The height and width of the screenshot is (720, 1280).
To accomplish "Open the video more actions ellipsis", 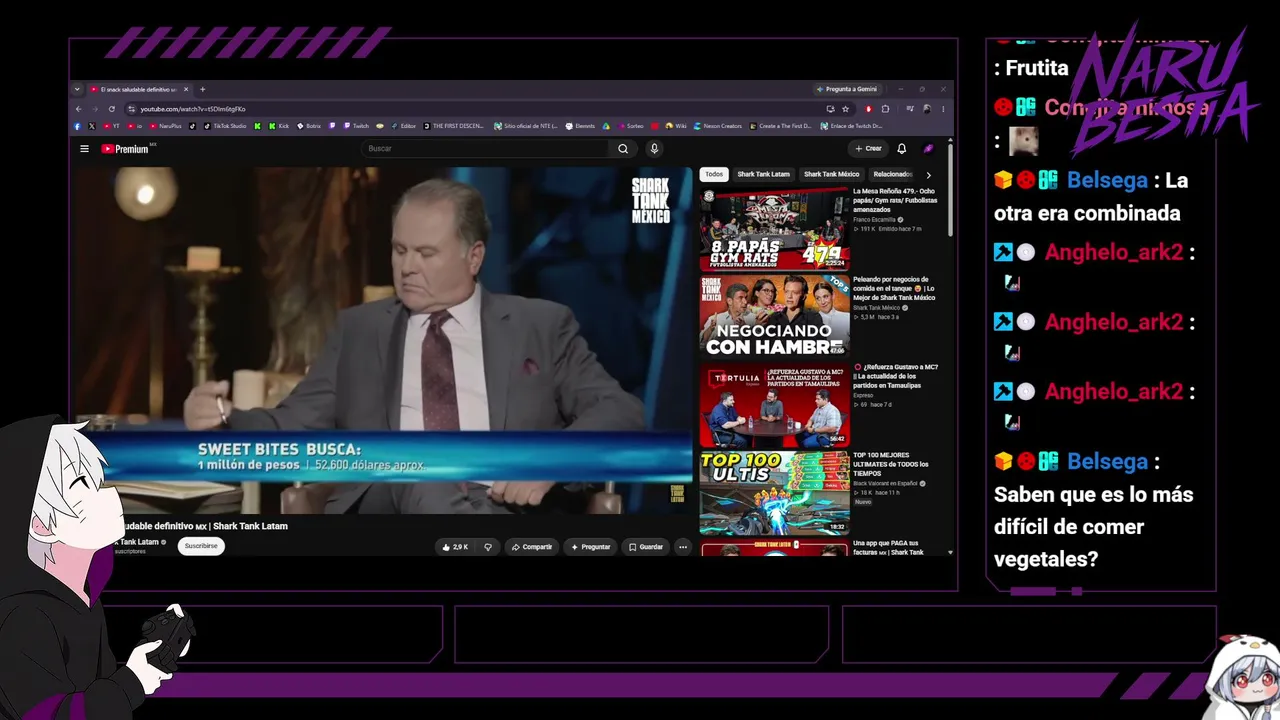I will coord(683,547).
